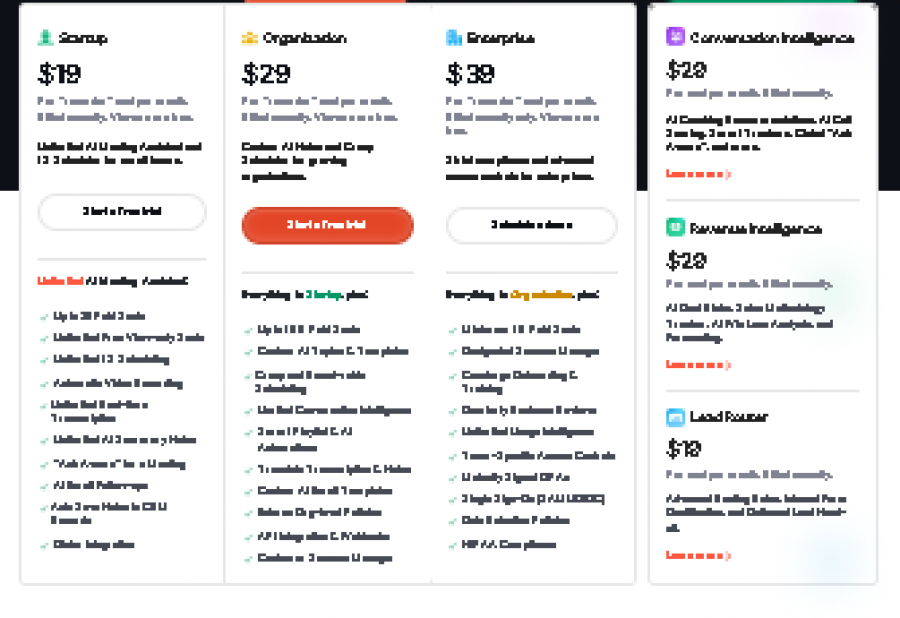Click the green Revenue Intelligence icon
This screenshot has width=900, height=618.
point(674,228)
